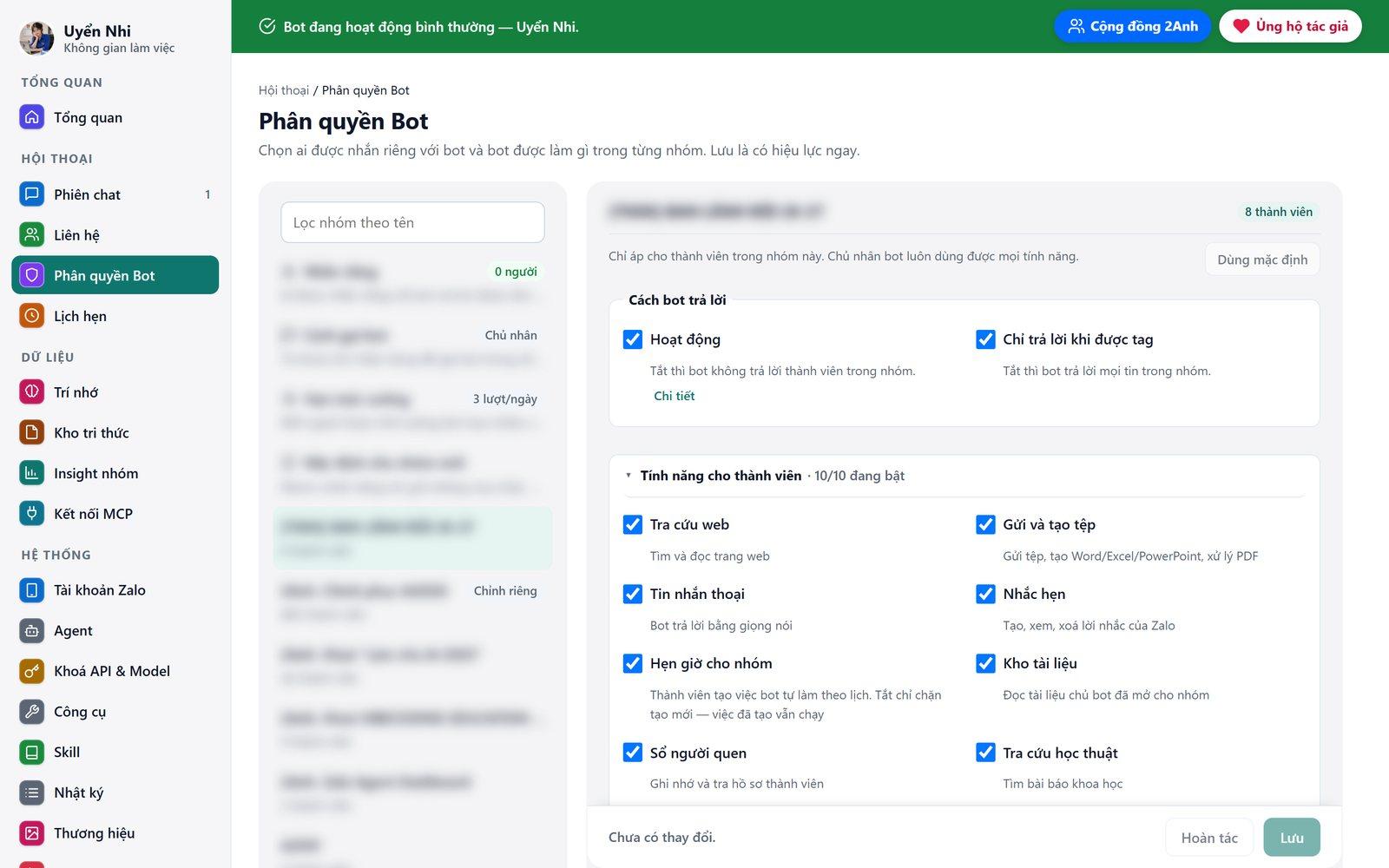The height and width of the screenshot is (868, 1389).
Task: Click the Tài khoản Zalo phone icon
Action: coord(32,590)
